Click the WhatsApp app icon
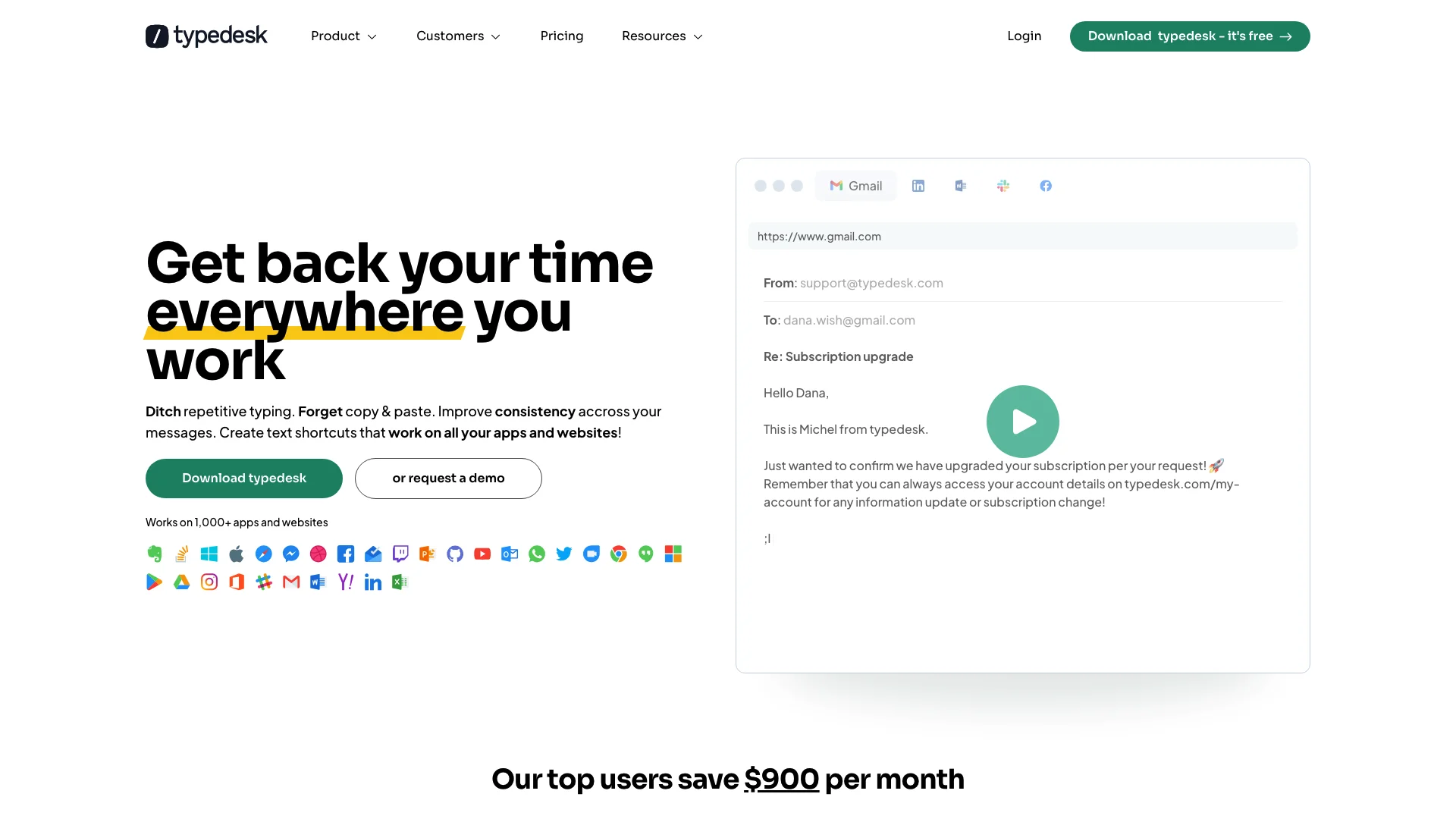 click(x=536, y=554)
